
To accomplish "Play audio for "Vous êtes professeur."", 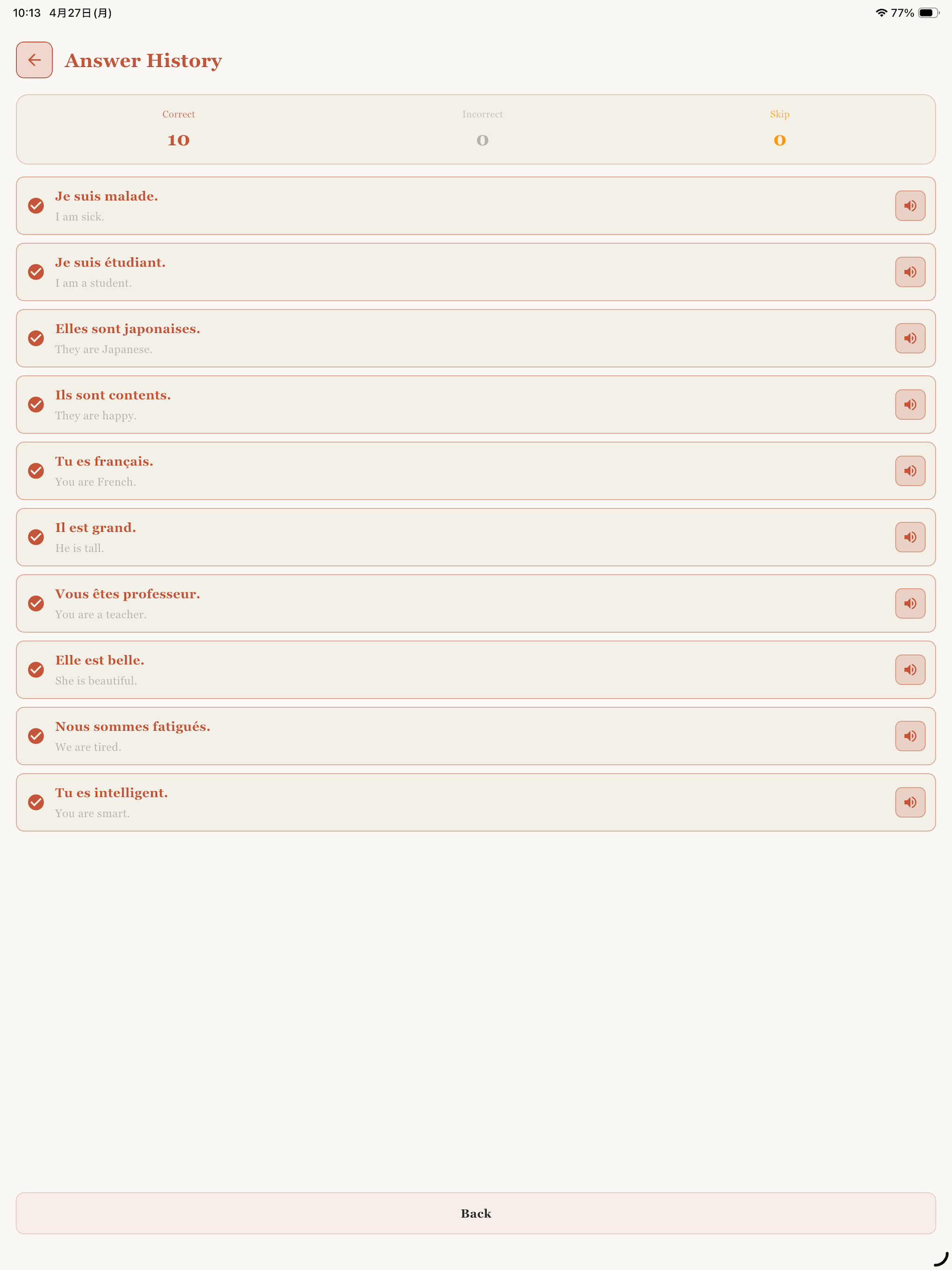I will (910, 603).
